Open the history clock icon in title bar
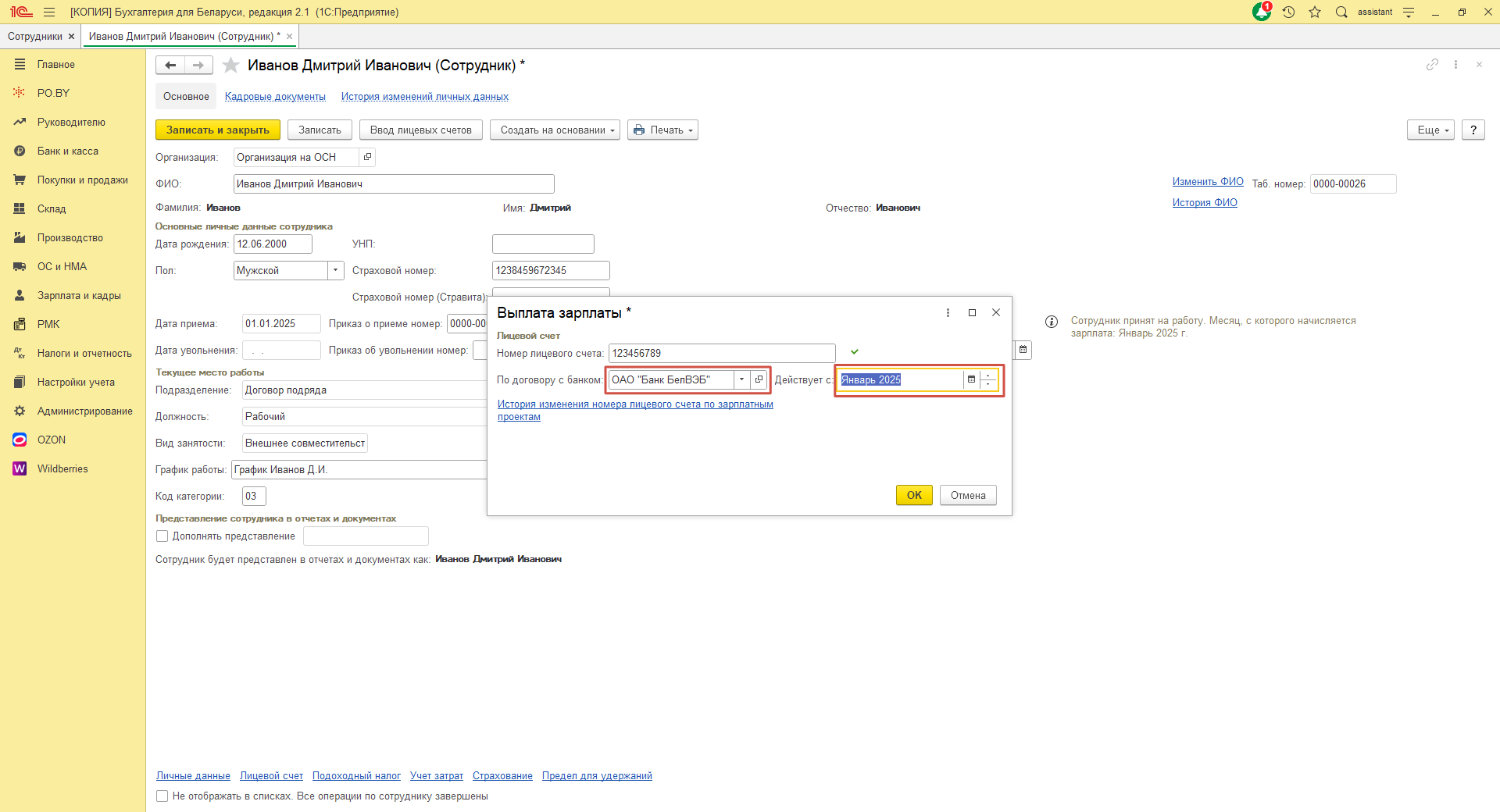1500x812 pixels. click(x=1288, y=12)
